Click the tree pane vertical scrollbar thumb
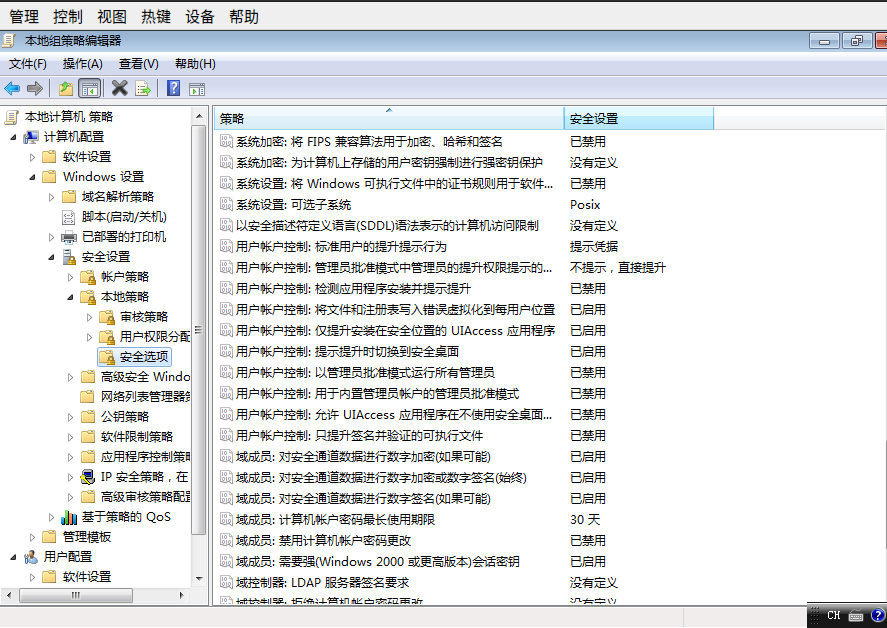 (x=199, y=330)
